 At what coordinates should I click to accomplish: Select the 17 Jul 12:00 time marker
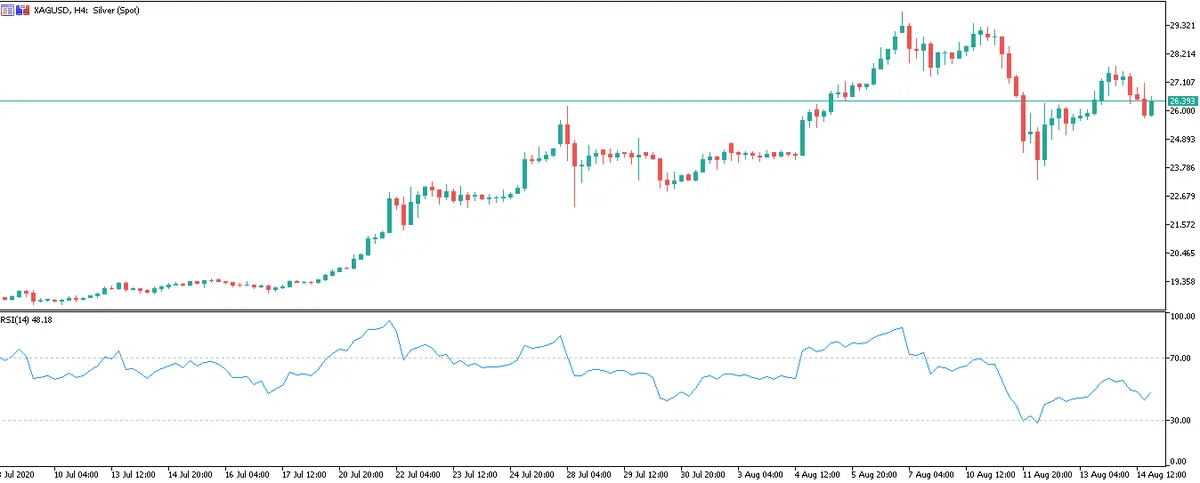(x=305, y=472)
